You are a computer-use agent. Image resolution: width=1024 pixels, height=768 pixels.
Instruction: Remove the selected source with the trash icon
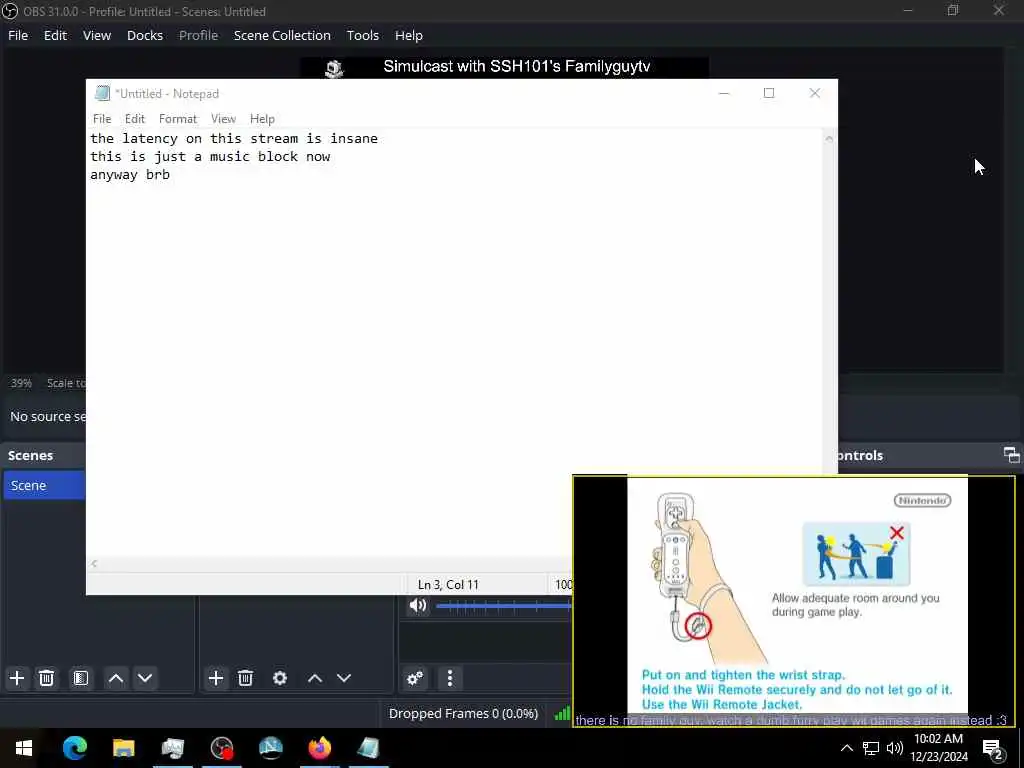click(246, 678)
